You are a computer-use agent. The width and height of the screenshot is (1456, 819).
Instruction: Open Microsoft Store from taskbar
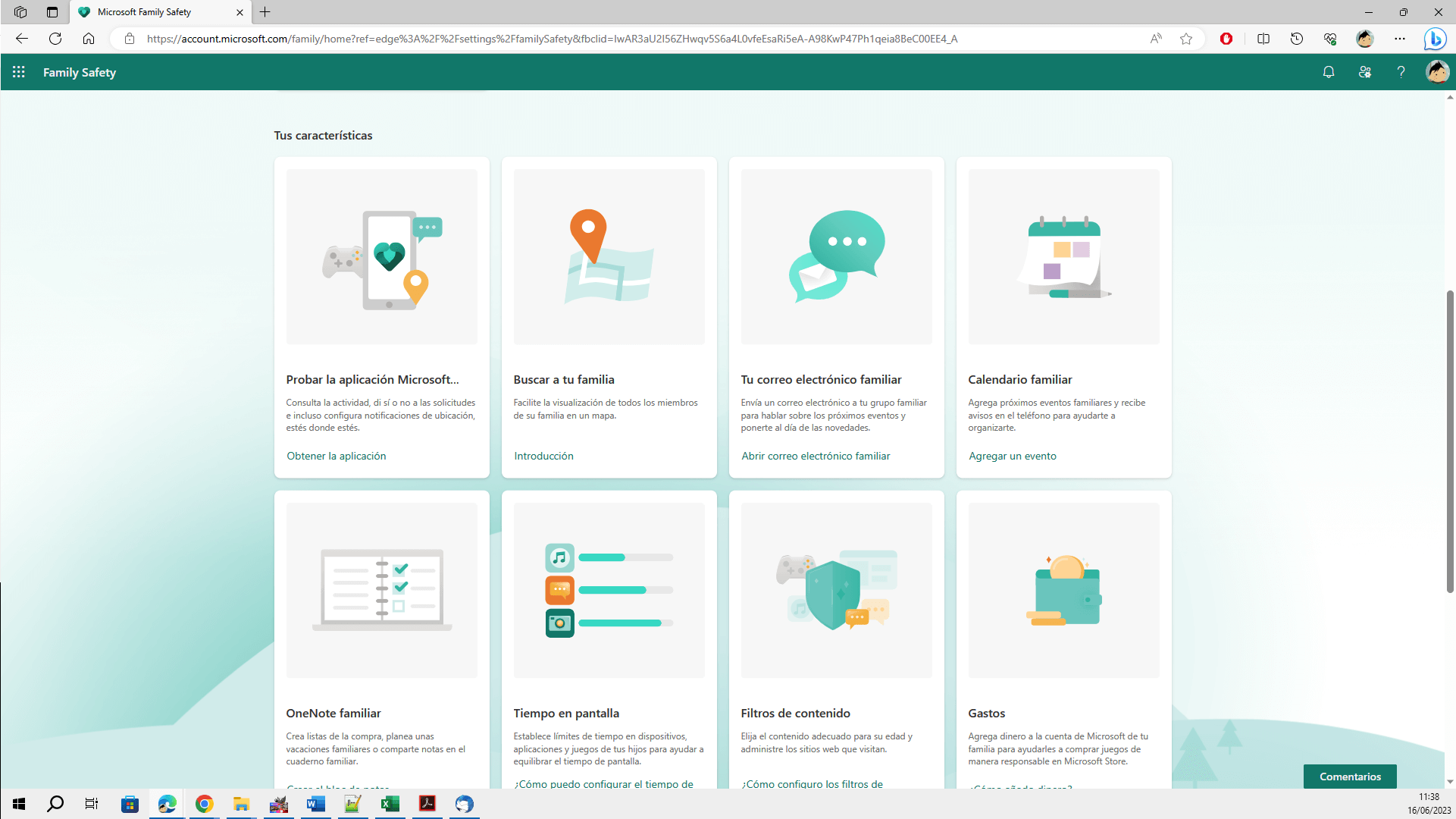click(x=130, y=804)
